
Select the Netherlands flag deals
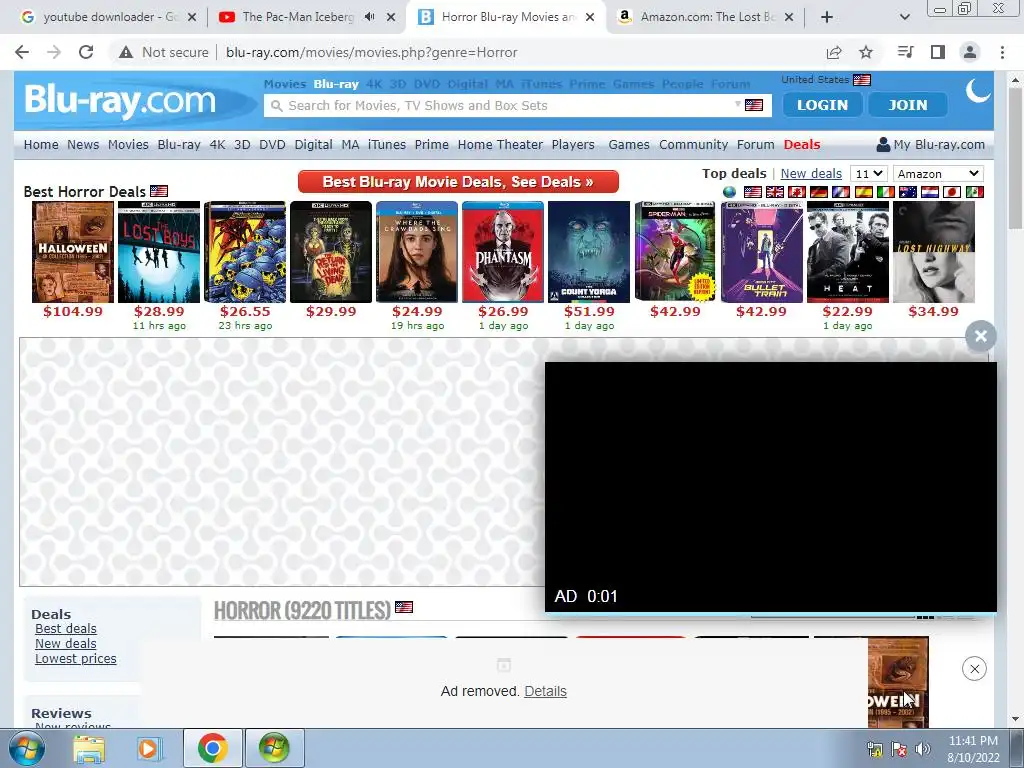(930, 192)
